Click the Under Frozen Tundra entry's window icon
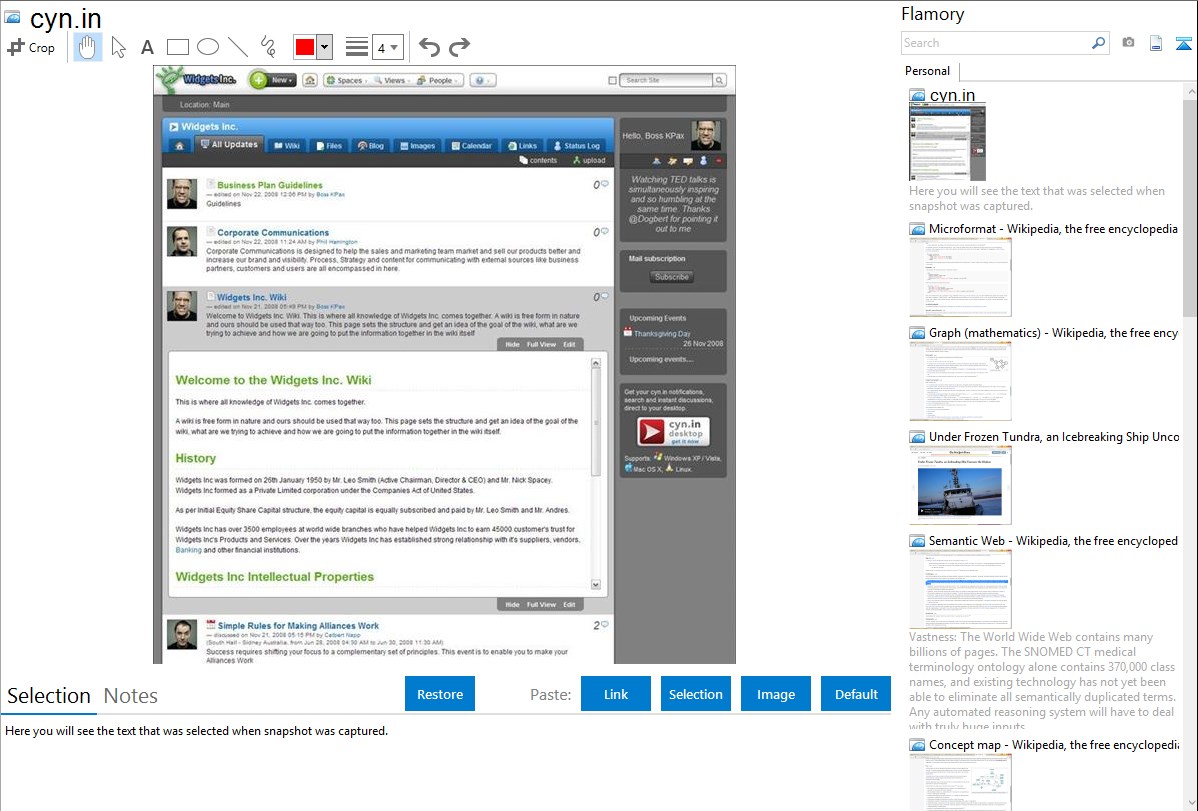This screenshot has height=811, width=1198. pos(918,436)
